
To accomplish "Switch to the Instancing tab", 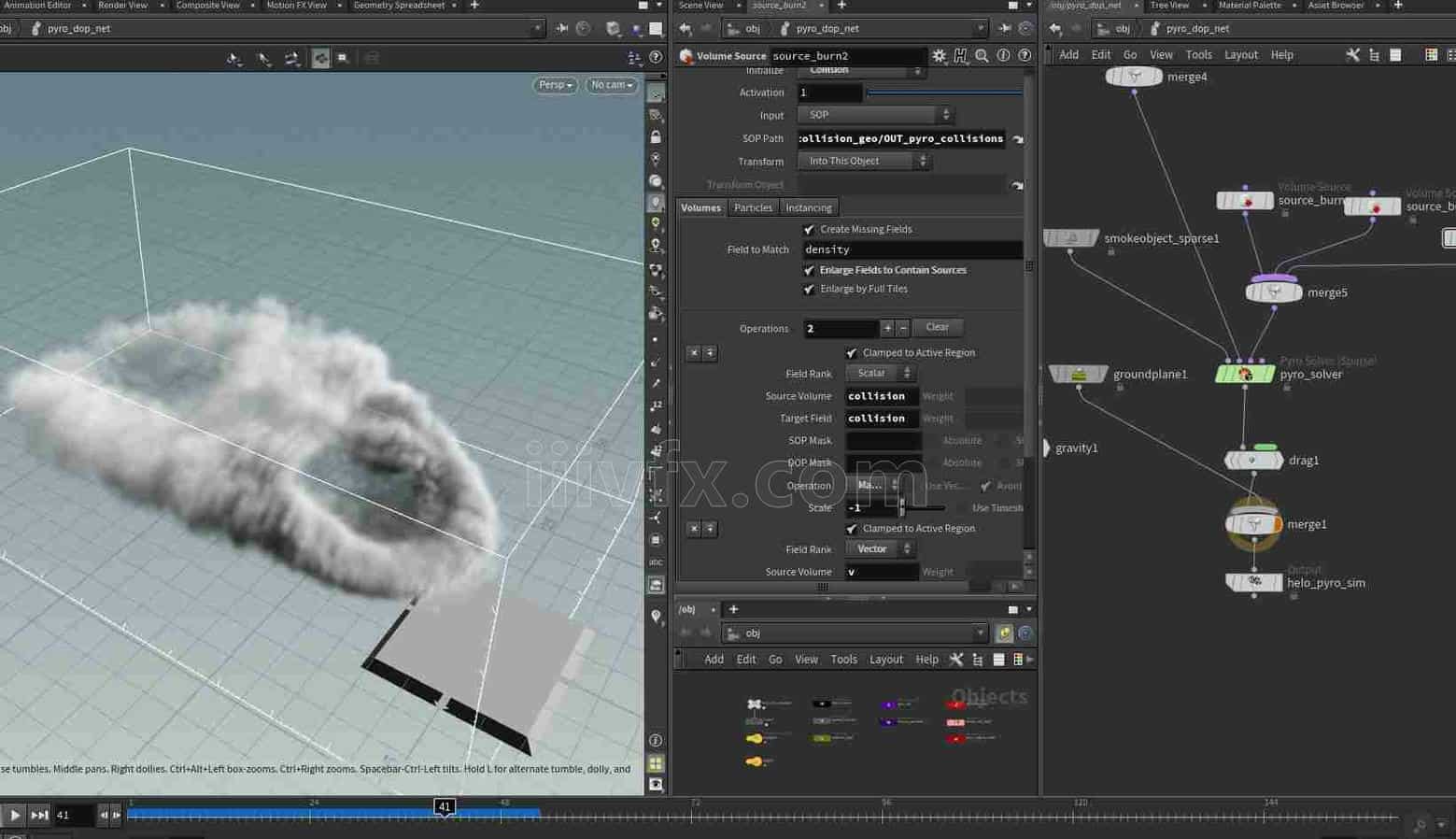I will [x=808, y=208].
